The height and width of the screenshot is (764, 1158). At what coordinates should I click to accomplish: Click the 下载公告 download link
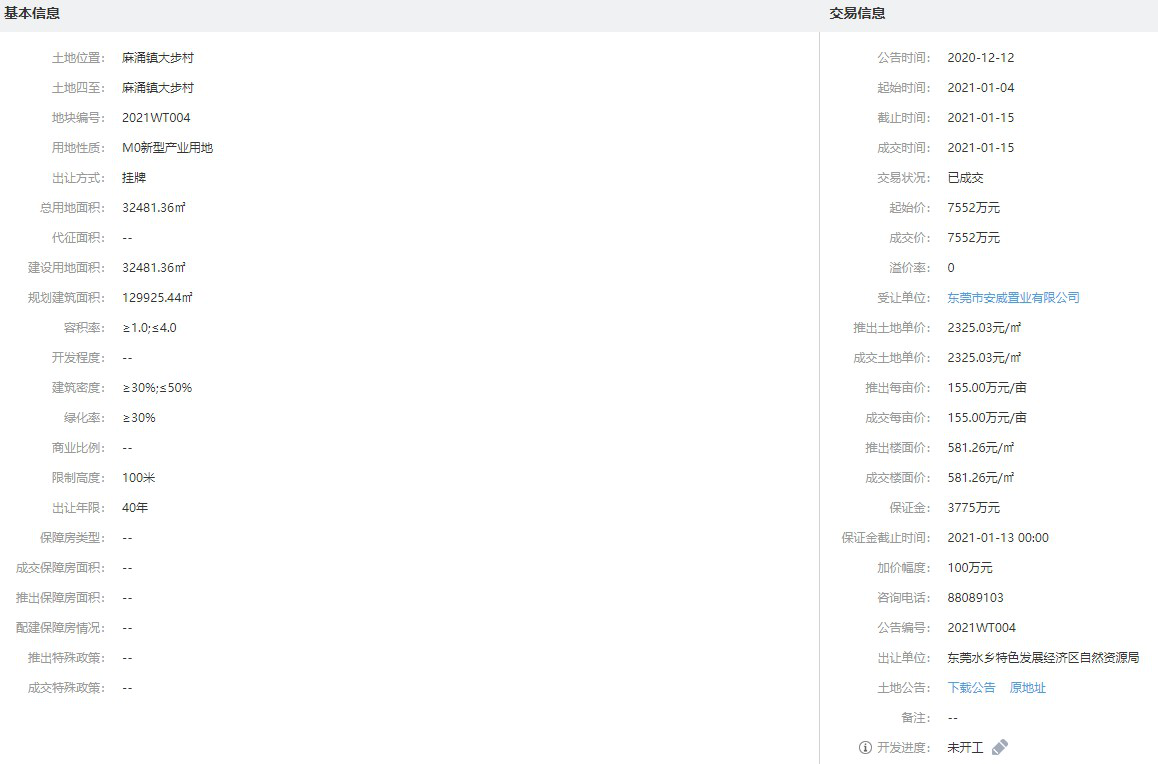point(971,688)
